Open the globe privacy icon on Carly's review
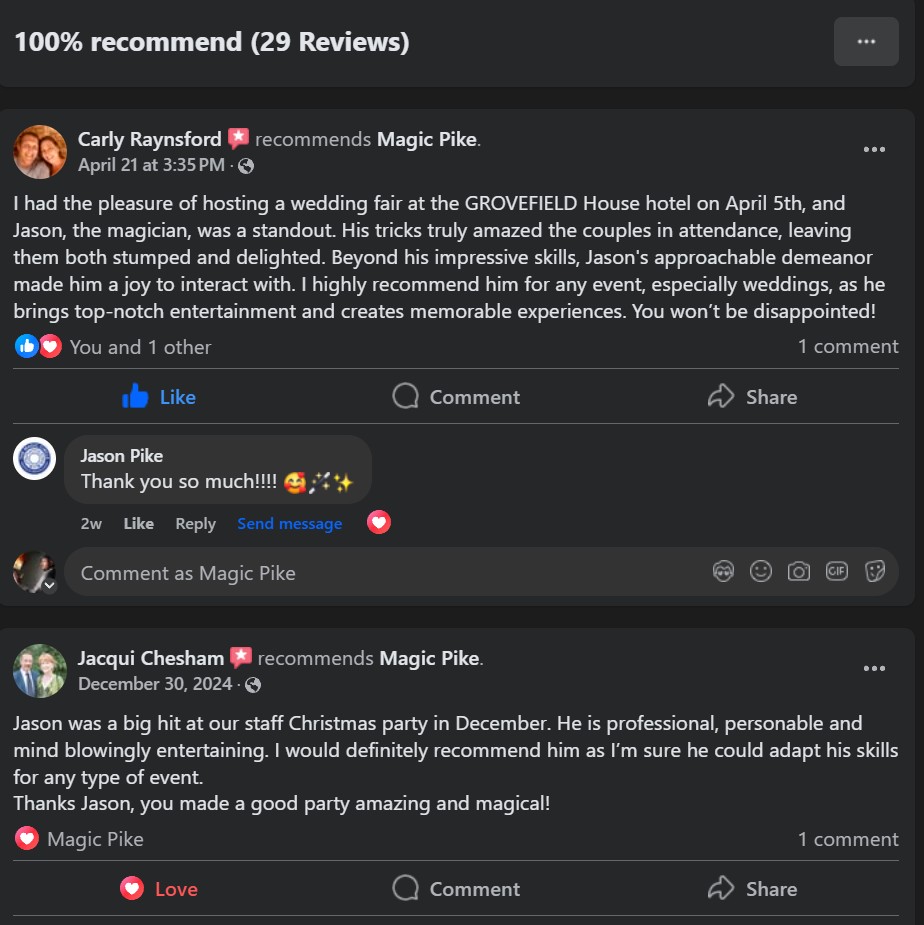Viewport: 924px width, 925px height. (246, 166)
